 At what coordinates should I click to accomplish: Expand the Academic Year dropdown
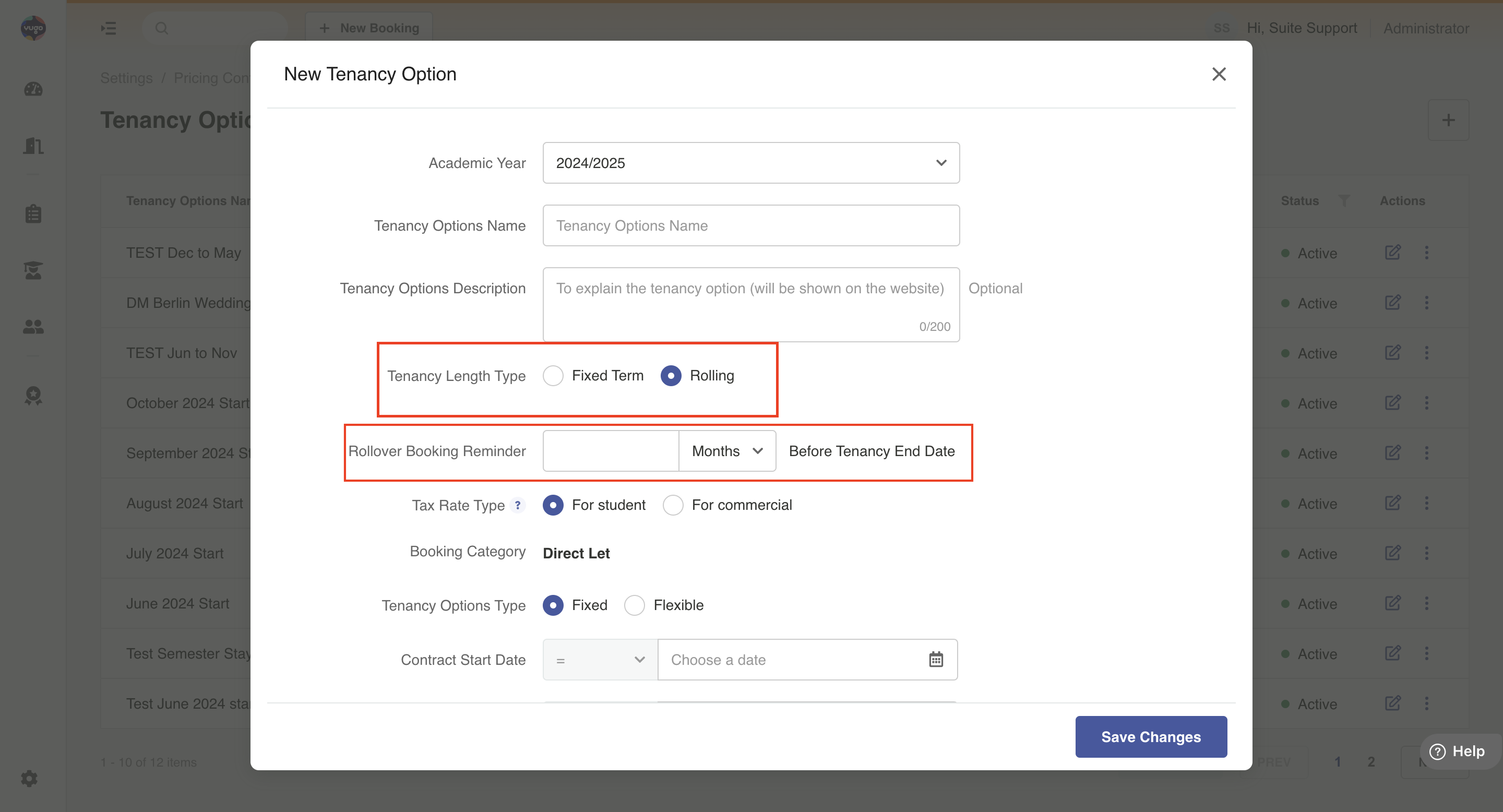pyautogui.click(x=750, y=163)
